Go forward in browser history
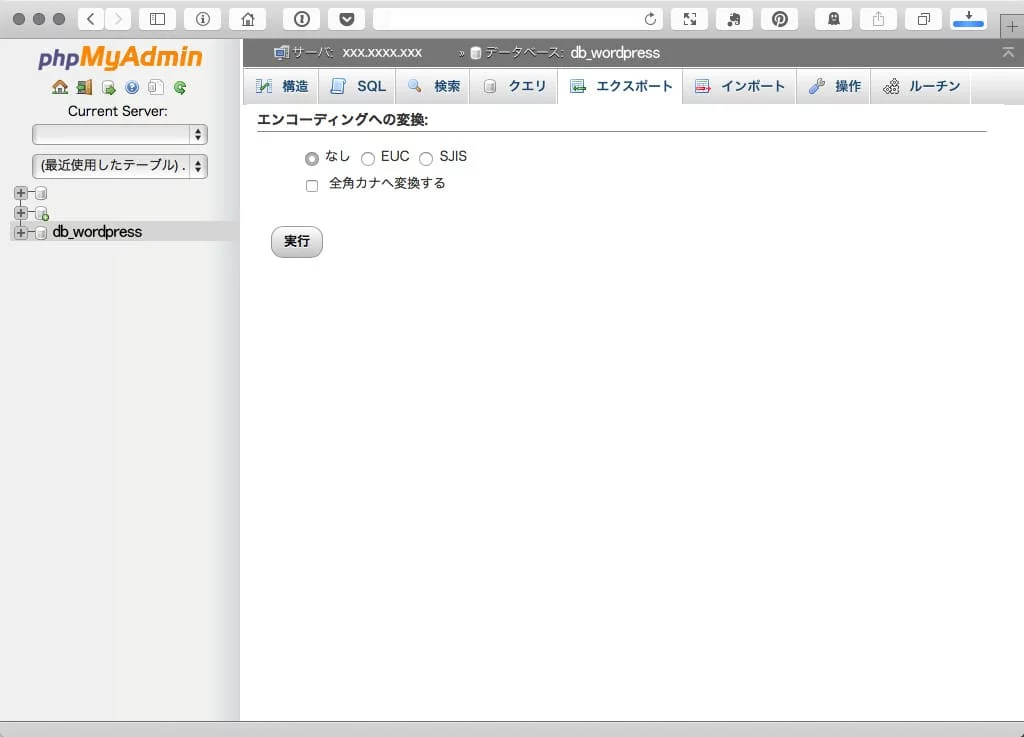The image size is (1024, 737). click(x=118, y=19)
